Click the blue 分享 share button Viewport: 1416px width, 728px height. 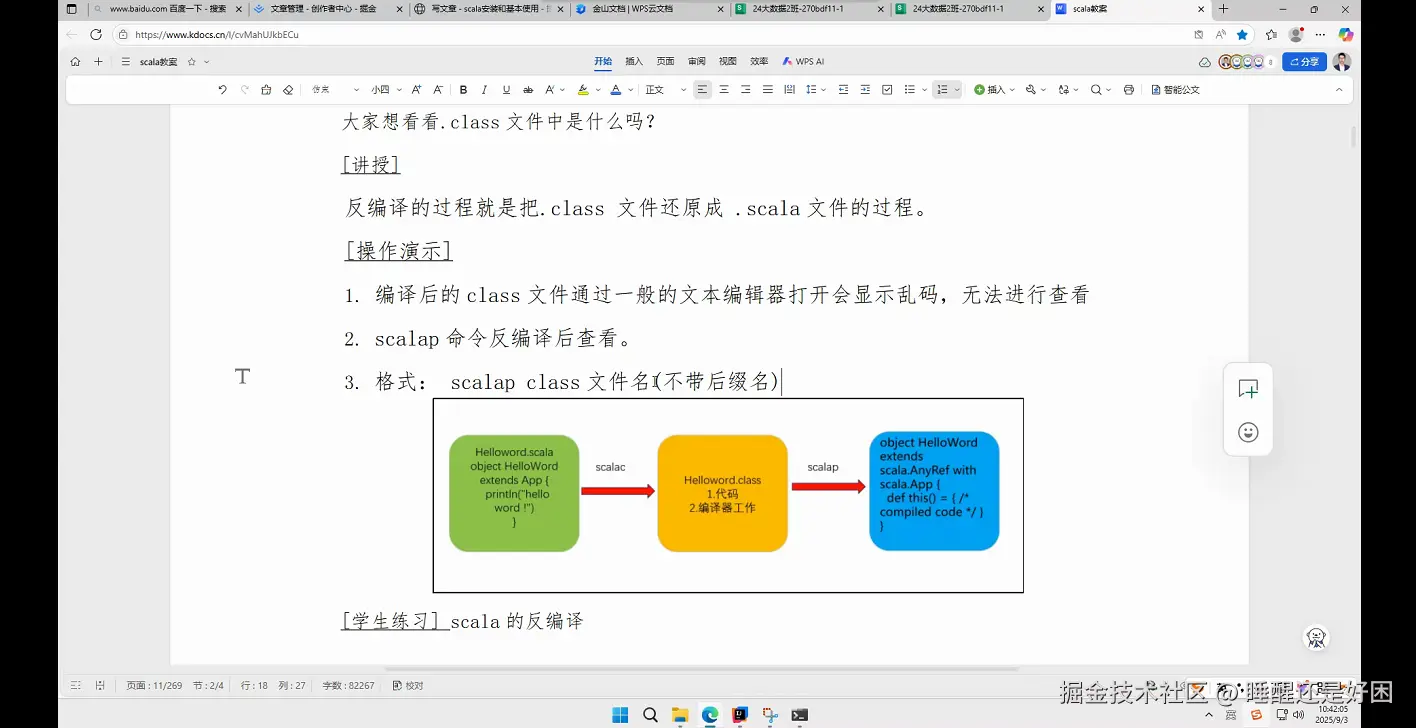pos(1303,61)
